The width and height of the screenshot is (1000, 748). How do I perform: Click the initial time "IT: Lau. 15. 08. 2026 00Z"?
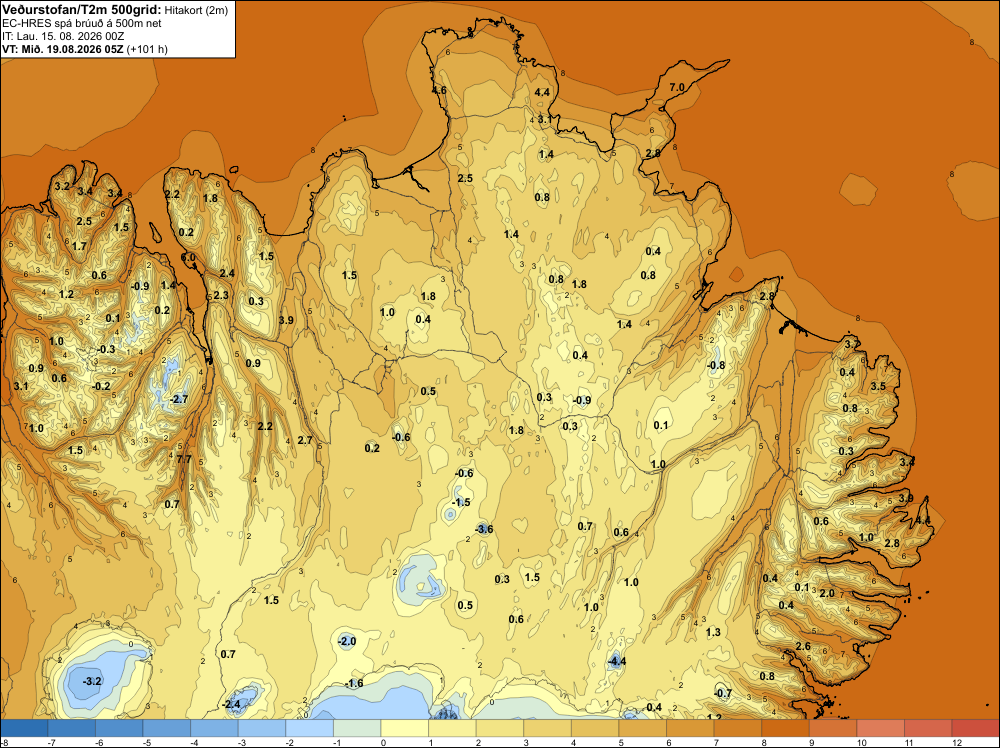[62, 36]
